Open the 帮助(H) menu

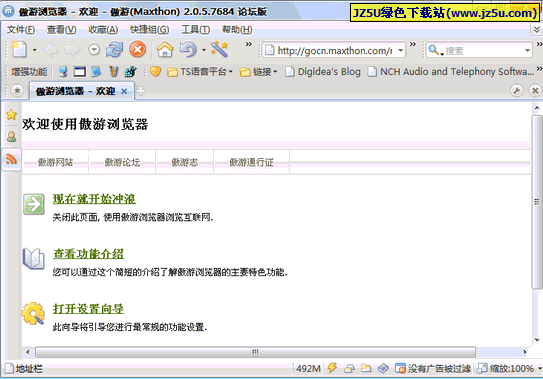237,30
